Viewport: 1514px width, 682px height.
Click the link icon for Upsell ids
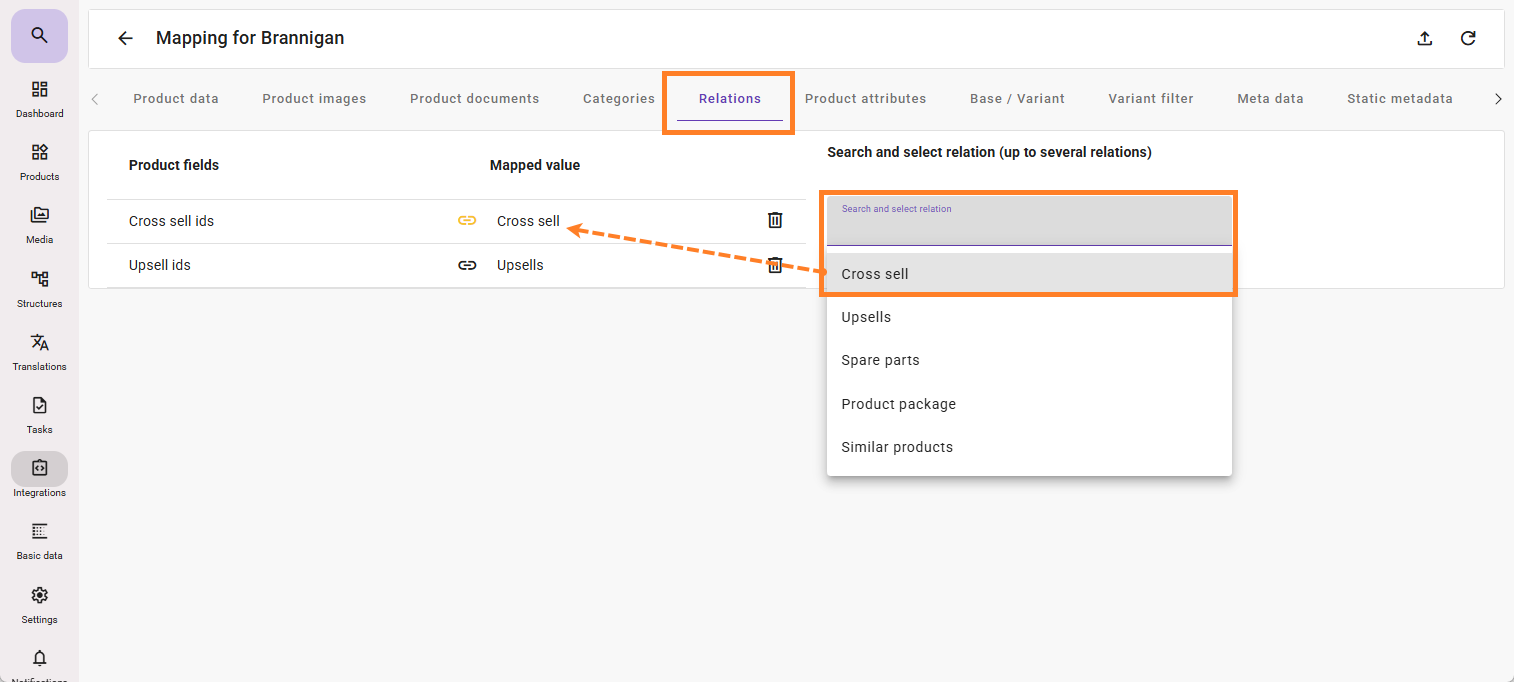[x=467, y=265]
